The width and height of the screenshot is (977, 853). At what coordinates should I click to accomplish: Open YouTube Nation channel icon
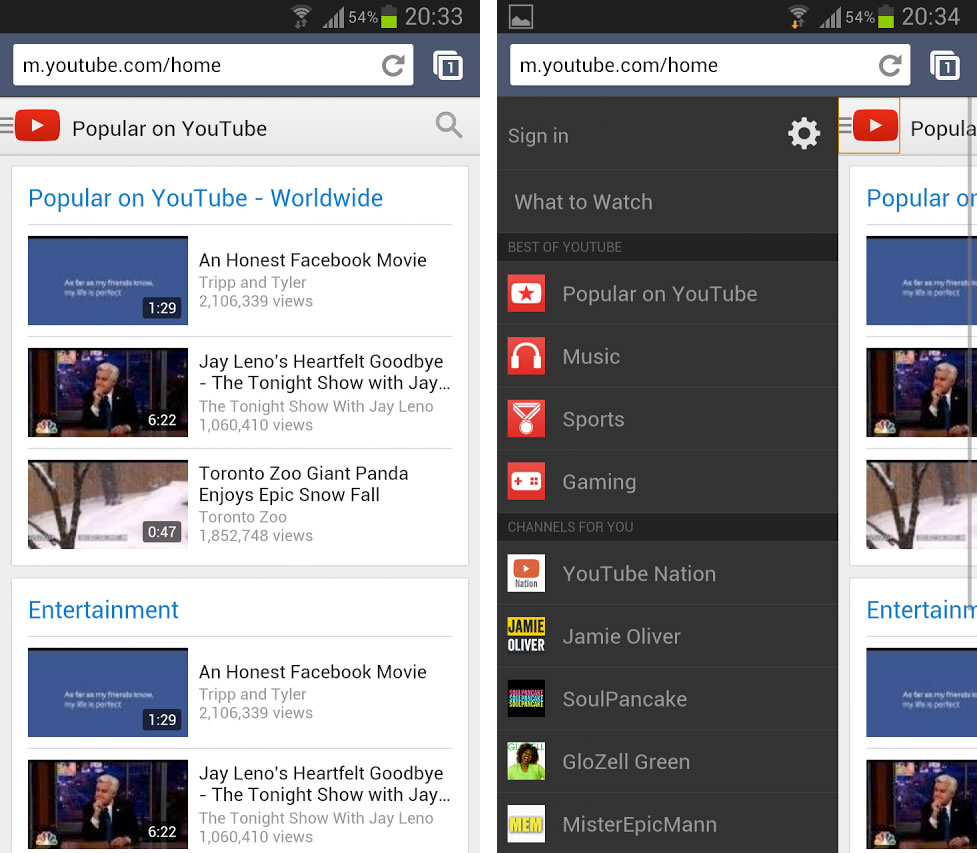pos(526,573)
